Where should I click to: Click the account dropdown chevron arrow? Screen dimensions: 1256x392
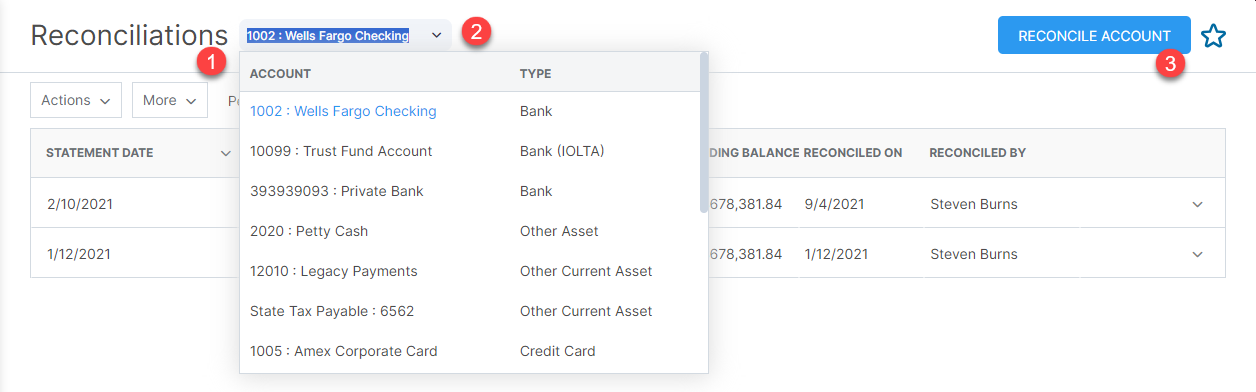(x=437, y=36)
